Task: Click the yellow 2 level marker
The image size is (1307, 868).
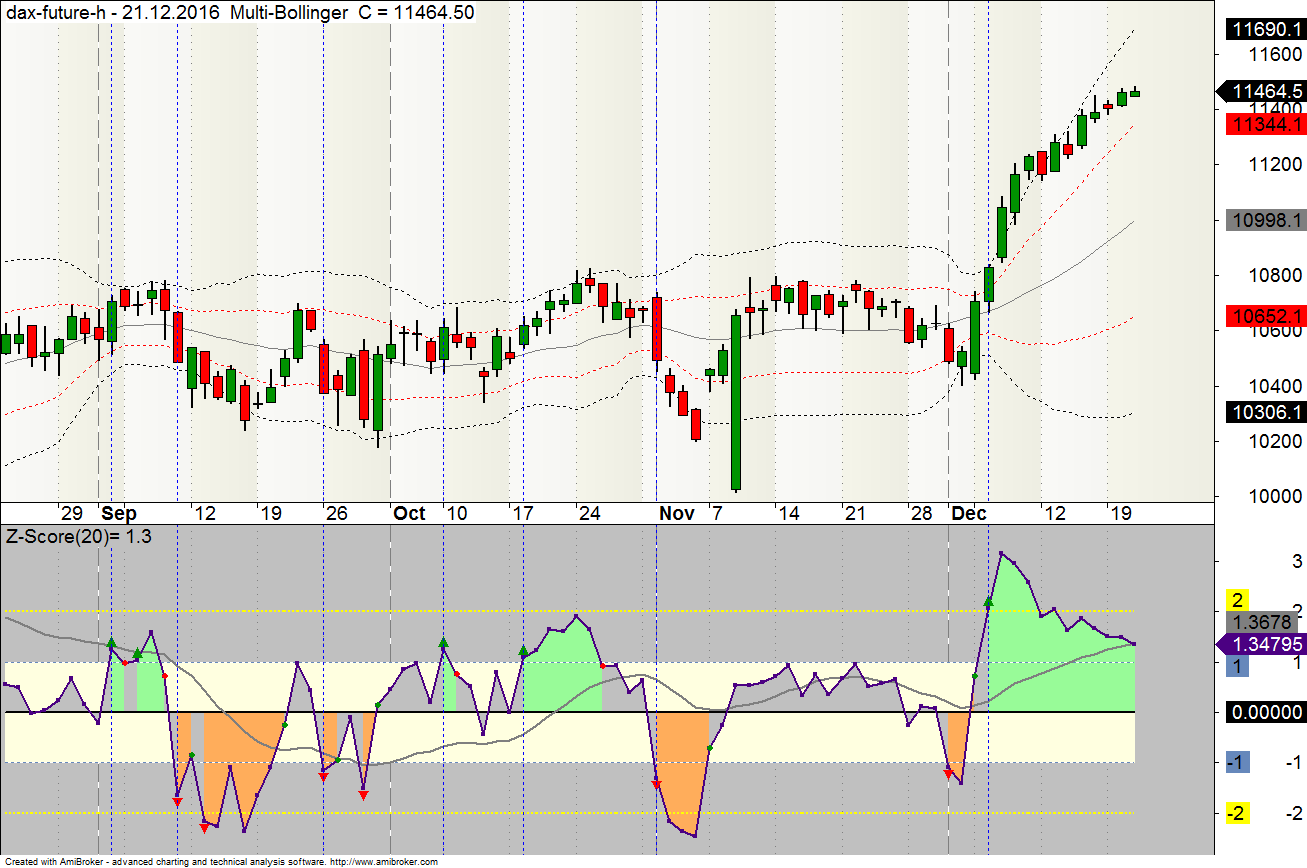Action: pos(1237,601)
